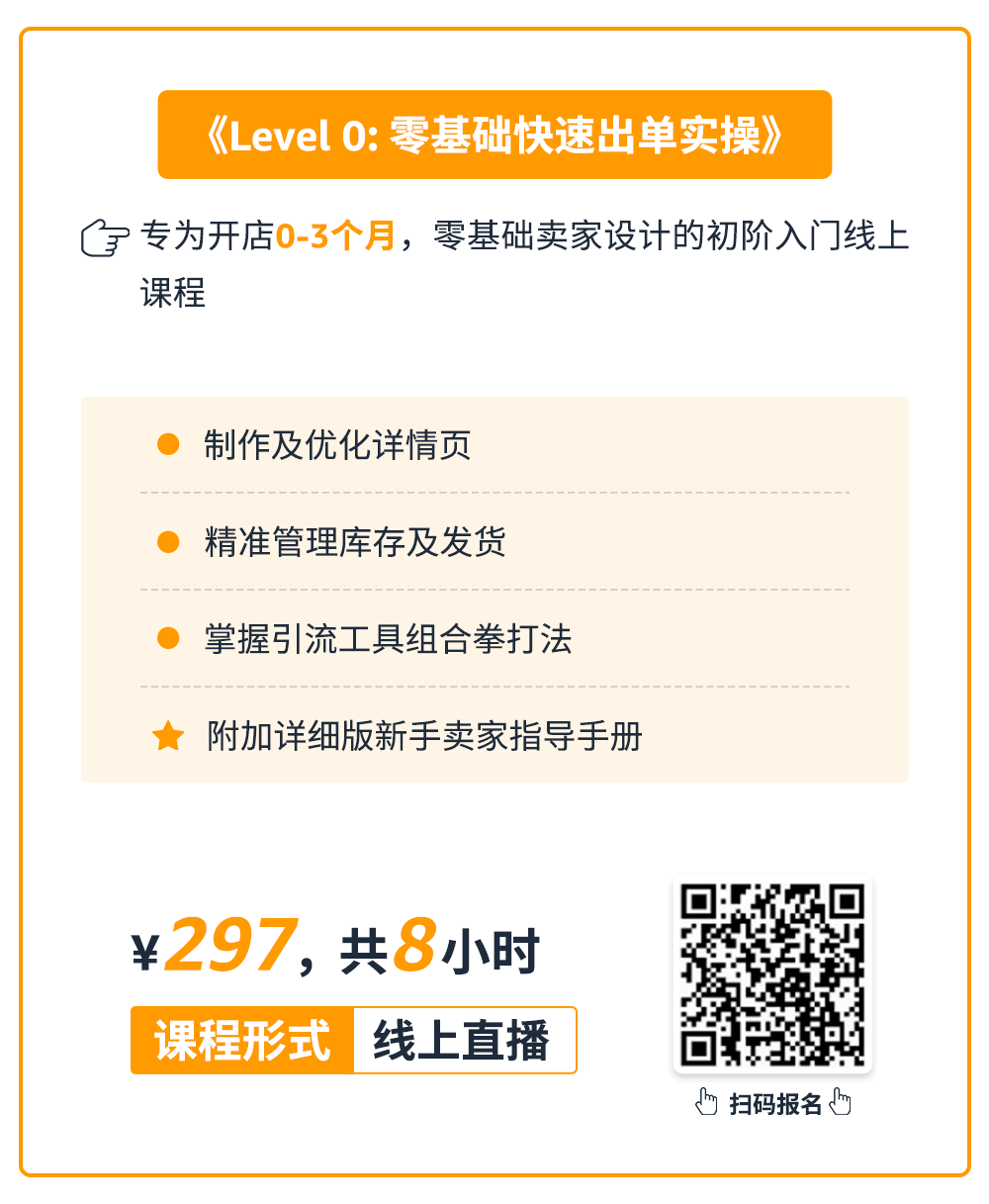Select the 课程形式 orange label

point(242,1040)
